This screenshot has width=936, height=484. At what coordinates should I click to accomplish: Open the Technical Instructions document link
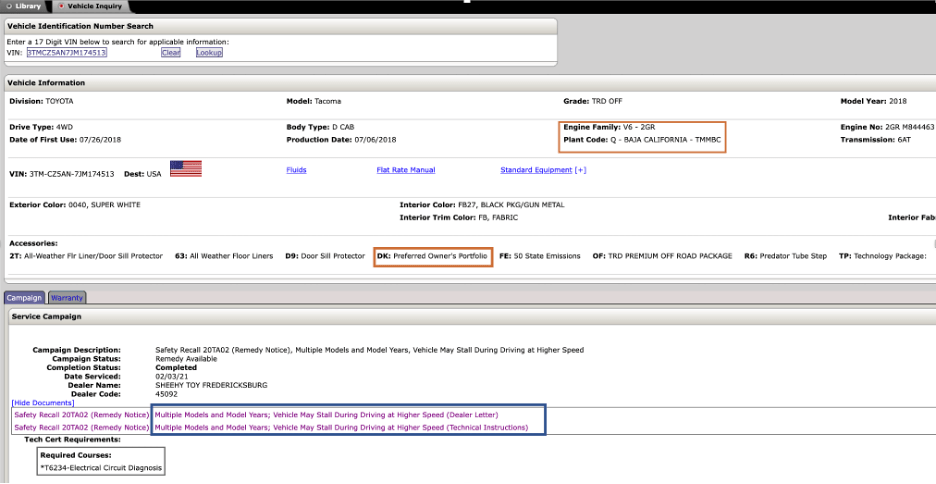click(341, 427)
